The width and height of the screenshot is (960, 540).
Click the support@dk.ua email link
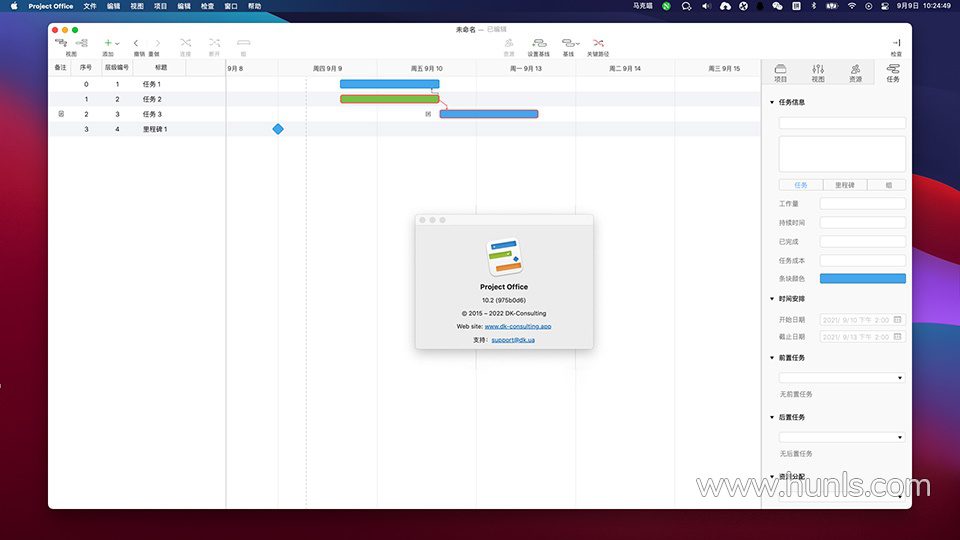pos(513,340)
